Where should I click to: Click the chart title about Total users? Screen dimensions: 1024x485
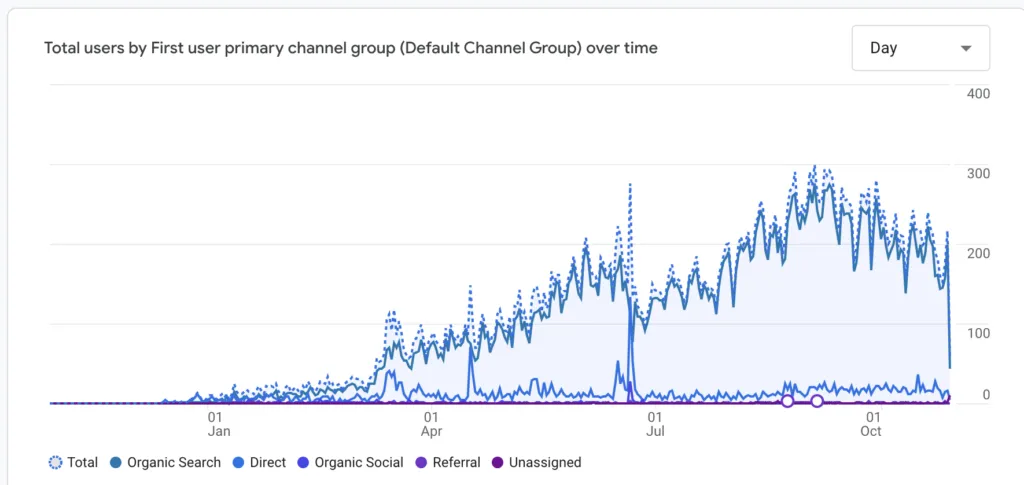351,48
